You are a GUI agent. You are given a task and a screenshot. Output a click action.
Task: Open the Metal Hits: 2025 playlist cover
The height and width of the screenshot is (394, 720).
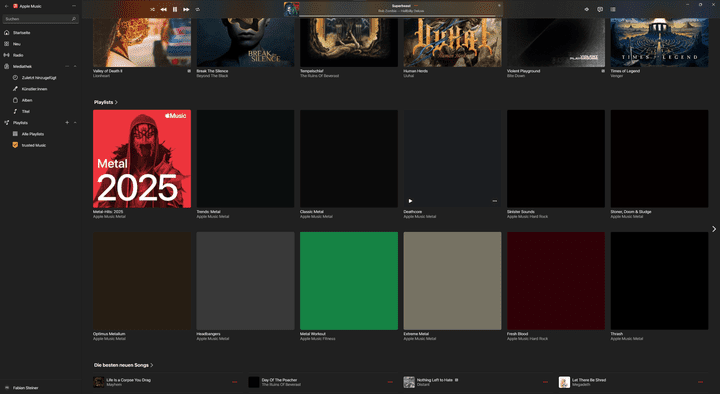point(142,159)
